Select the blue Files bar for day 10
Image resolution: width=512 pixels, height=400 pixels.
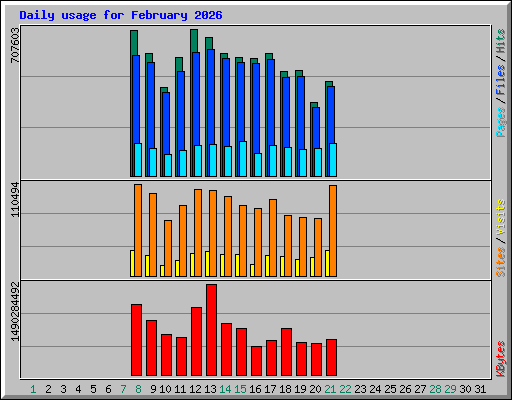[x=166, y=123]
